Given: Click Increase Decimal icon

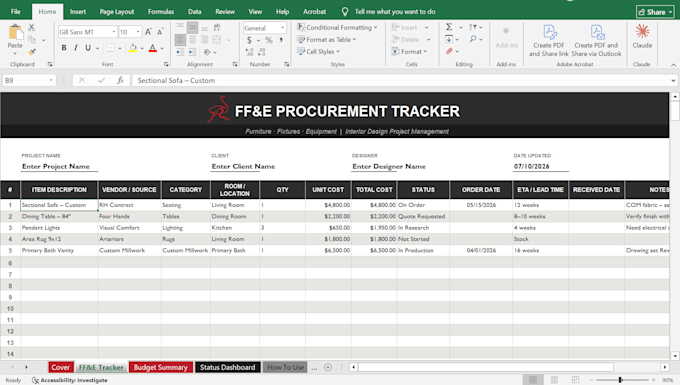Looking at the screenshot, I should point(249,52).
